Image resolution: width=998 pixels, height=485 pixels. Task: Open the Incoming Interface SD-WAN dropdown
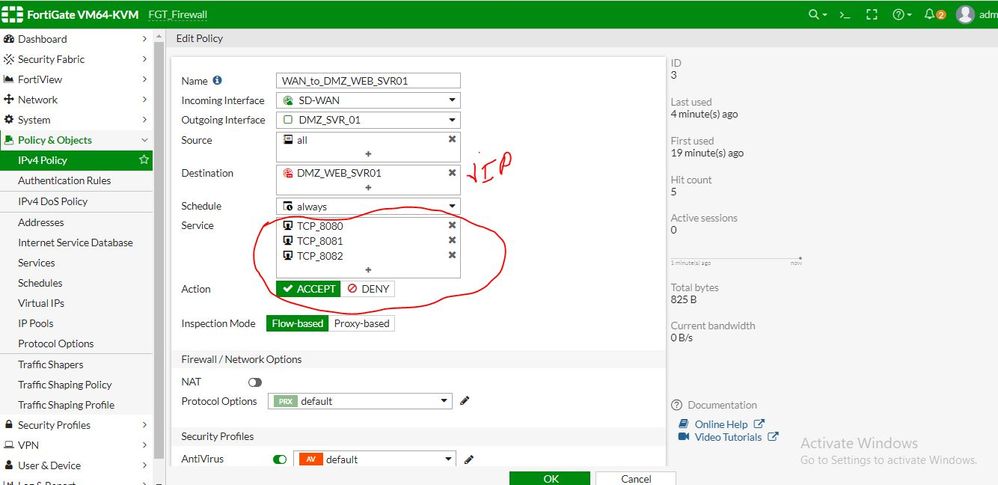[x=368, y=100]
